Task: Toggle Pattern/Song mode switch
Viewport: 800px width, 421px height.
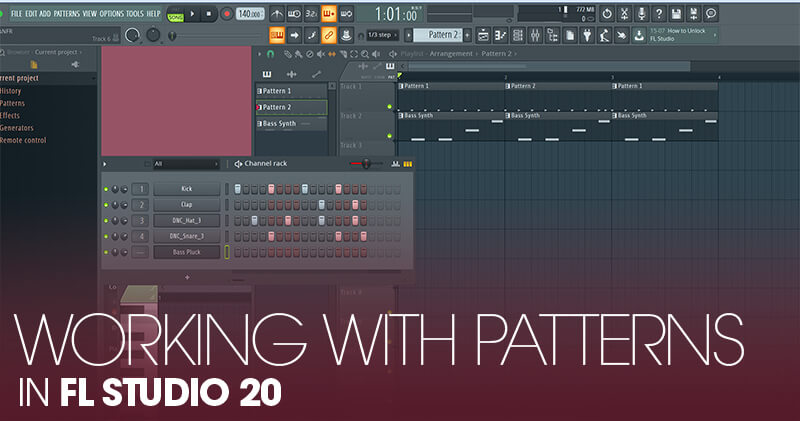Action: [x=175, y=14]
